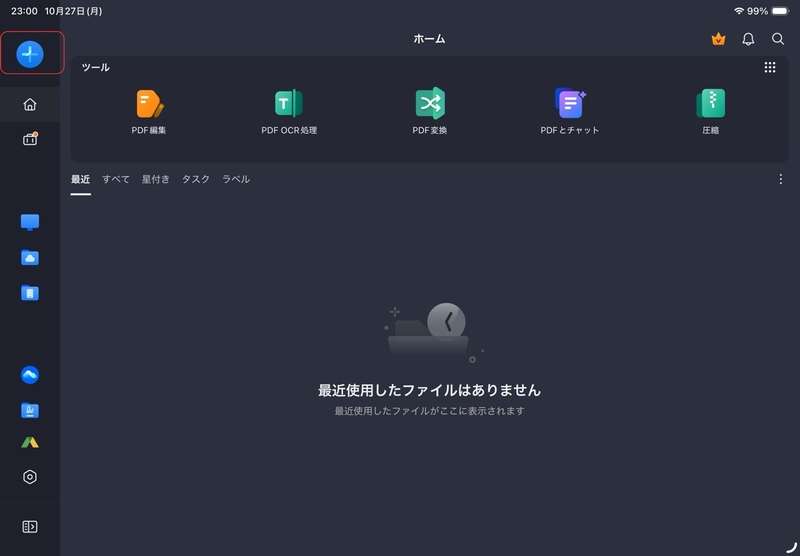This screenshot has width=800, height=556.
Task: Open the local files folder icon
Action: tap(30, 293)
